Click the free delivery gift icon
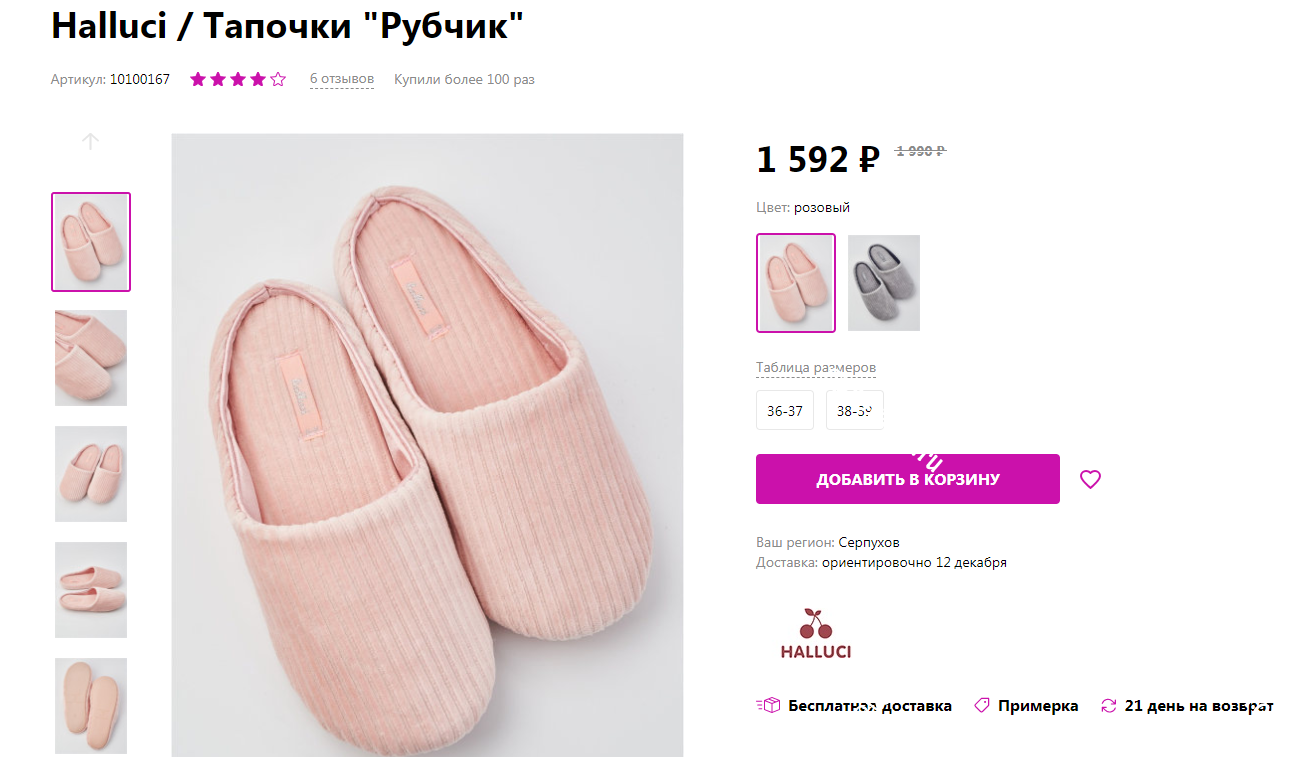The width and height of the screenshot is (1311, 757). [770, 705]
